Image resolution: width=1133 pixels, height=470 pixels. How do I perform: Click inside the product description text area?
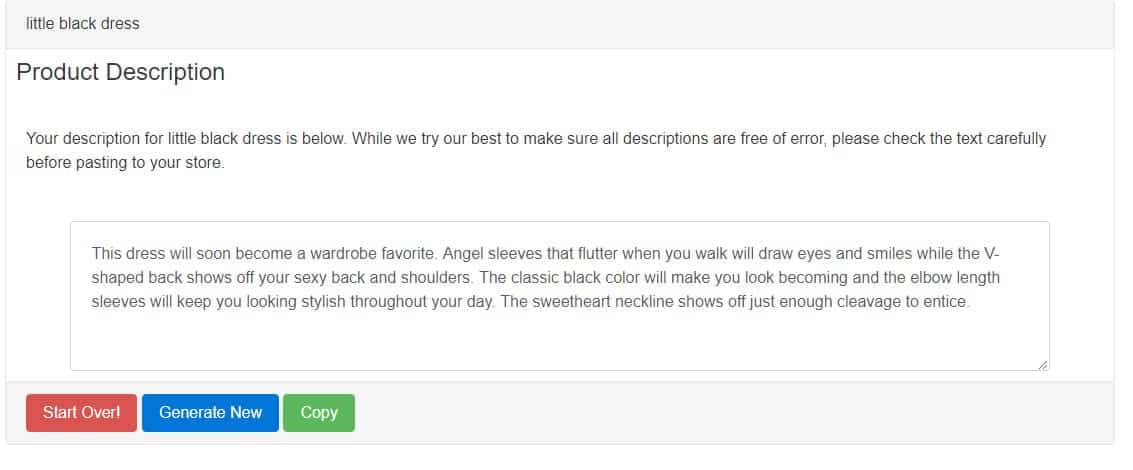(x=560, y=296)
